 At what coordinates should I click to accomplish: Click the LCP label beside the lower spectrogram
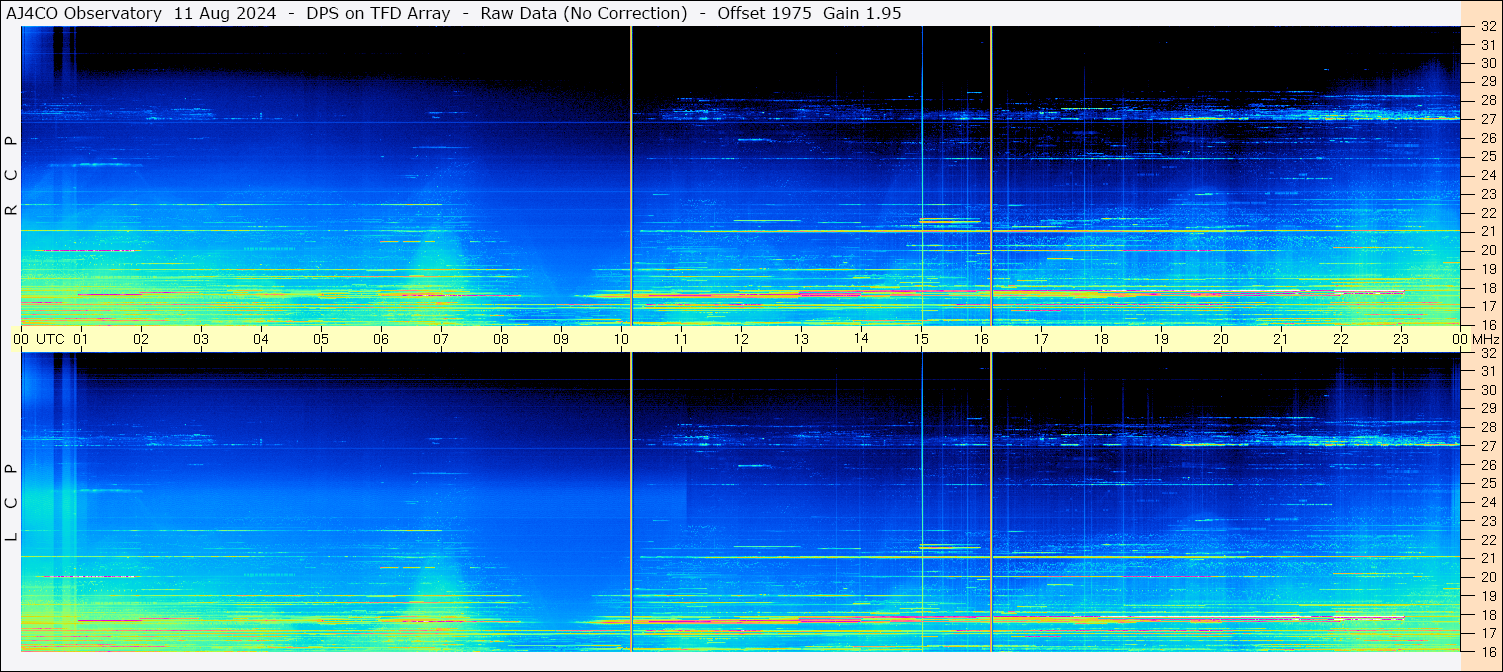[x=11, y=503]
